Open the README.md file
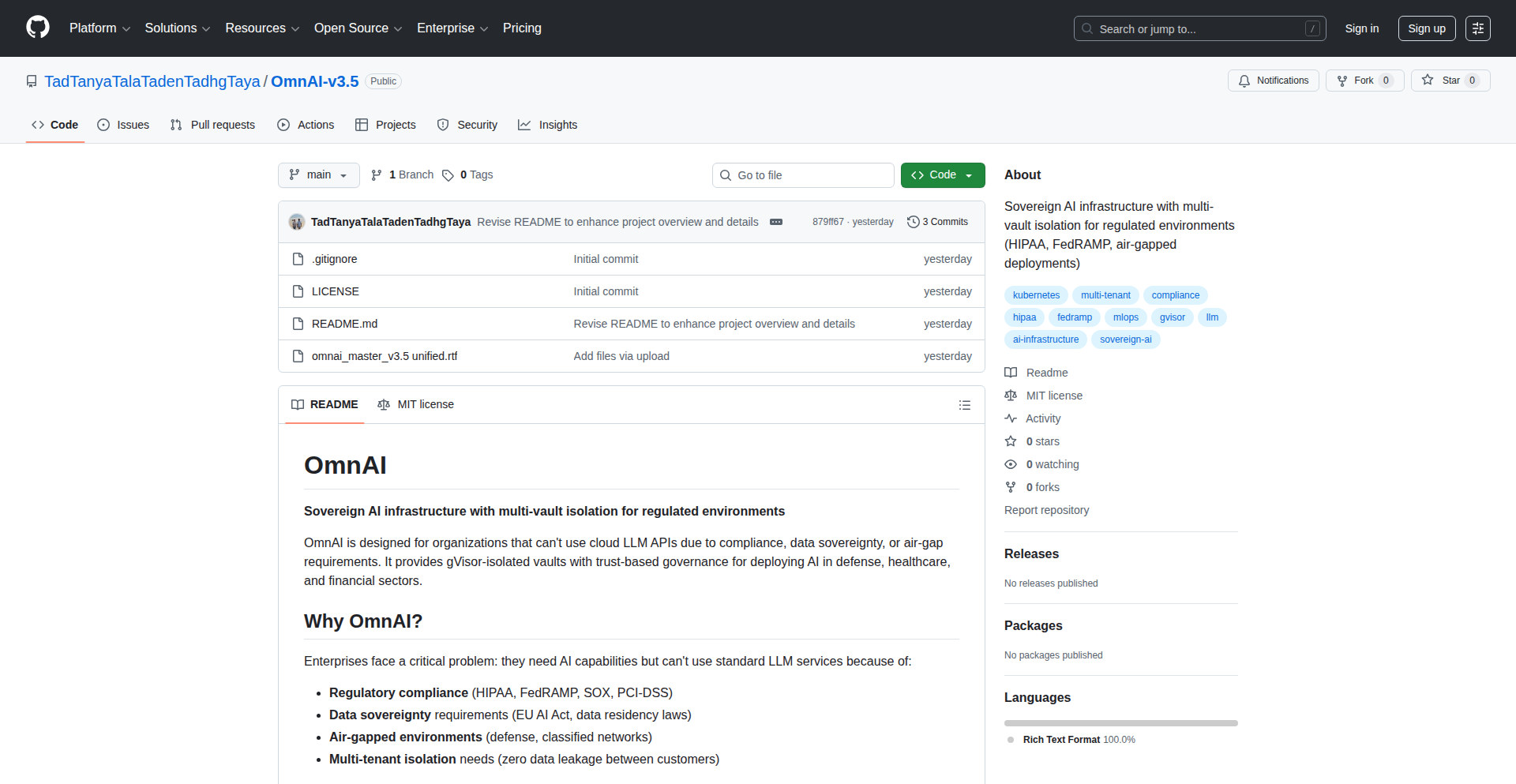The image size is (1516, 784). pos(344,324)
